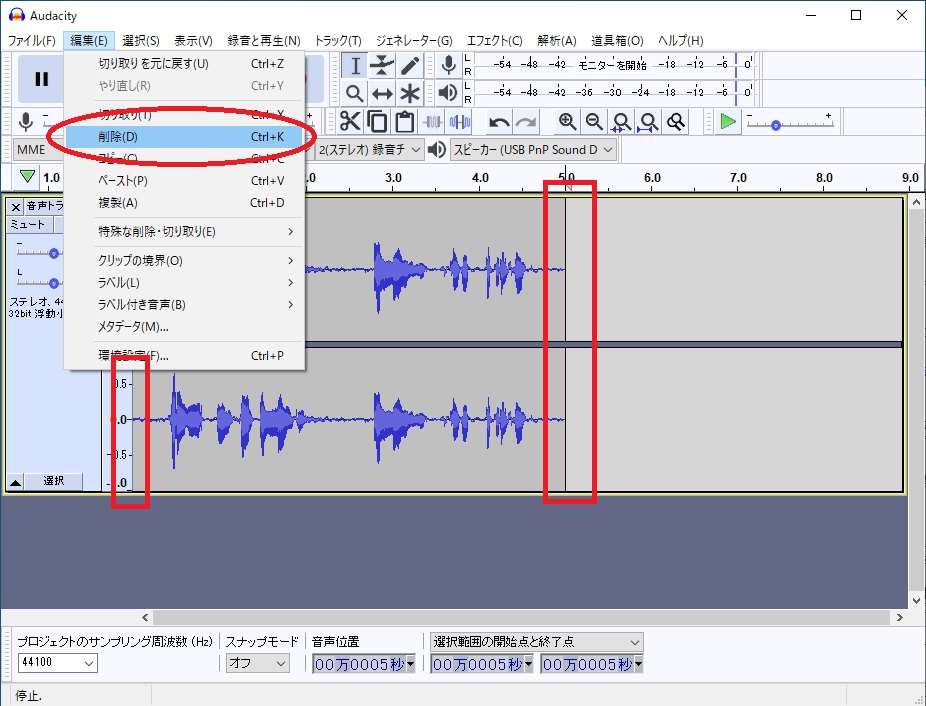
Task: Choose メタデータ(M)... menu entry
Action: [184, 326]
